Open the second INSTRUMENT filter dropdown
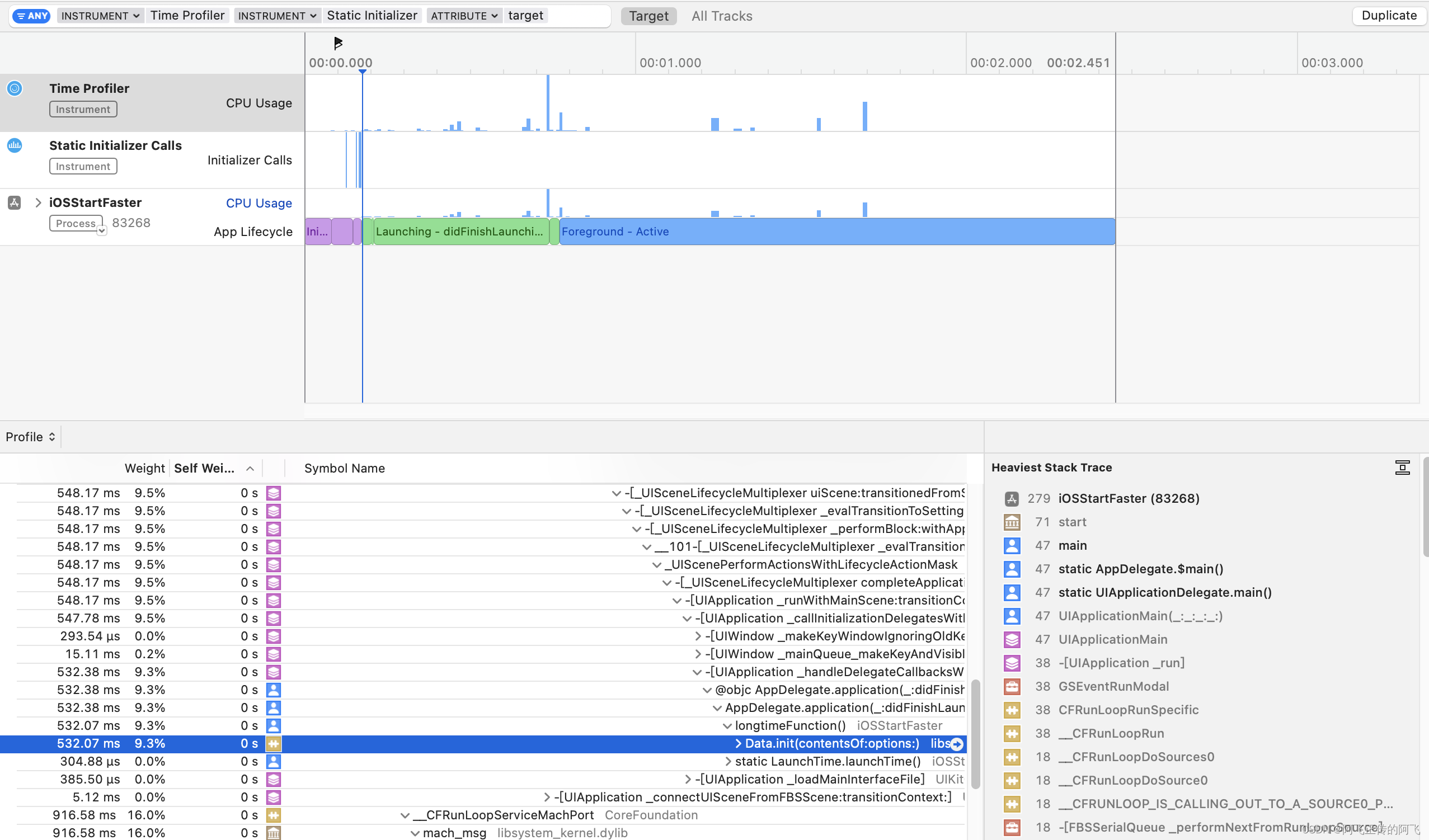The height and width of the screenshot is (840, 1429). 277,16
